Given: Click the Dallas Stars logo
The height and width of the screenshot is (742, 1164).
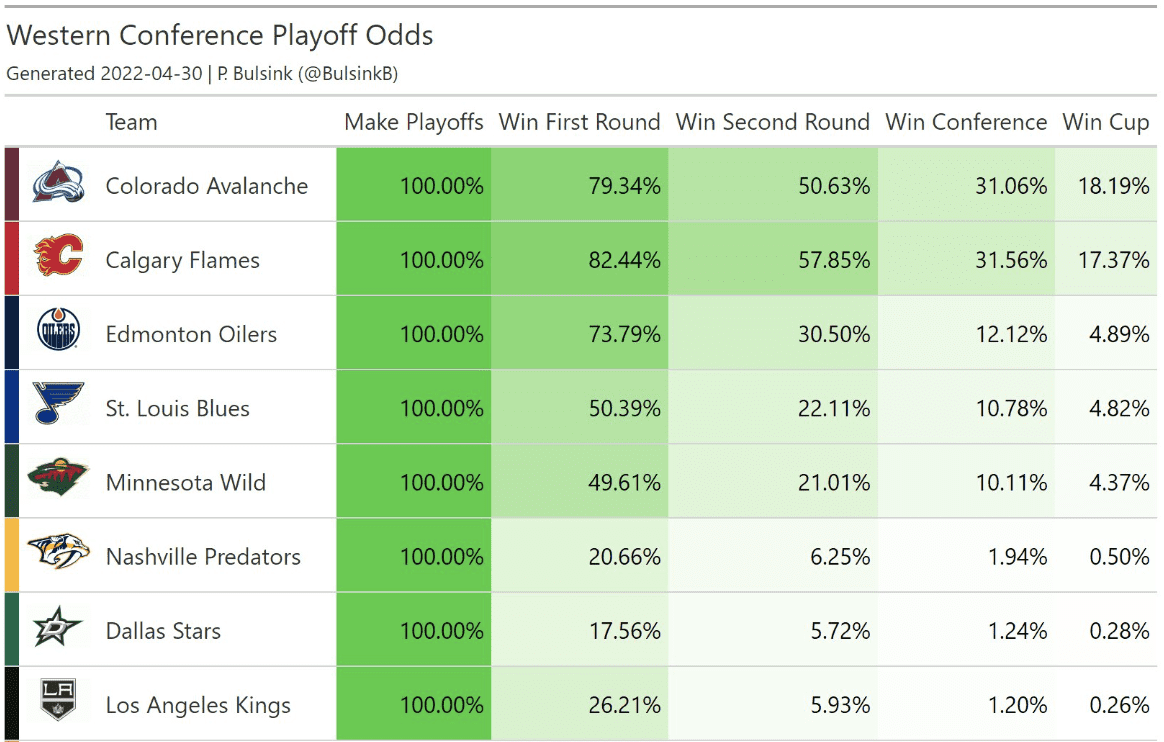Looking at the screenshot, I should click(x=58, y=629).
